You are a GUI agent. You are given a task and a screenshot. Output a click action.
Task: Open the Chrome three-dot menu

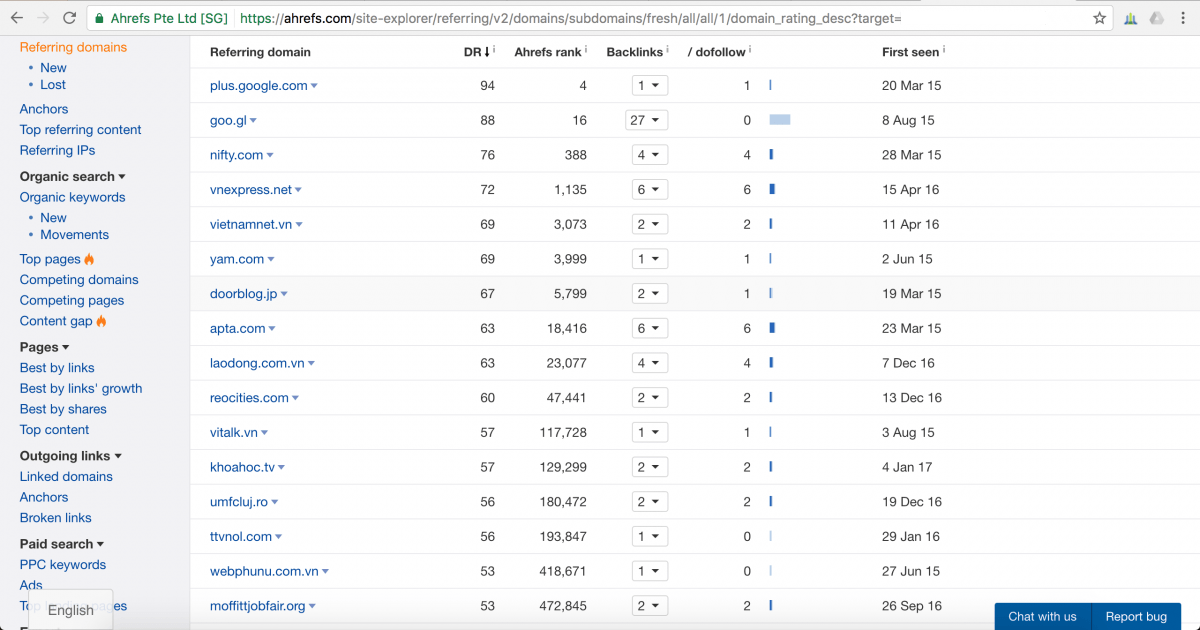1183,18
